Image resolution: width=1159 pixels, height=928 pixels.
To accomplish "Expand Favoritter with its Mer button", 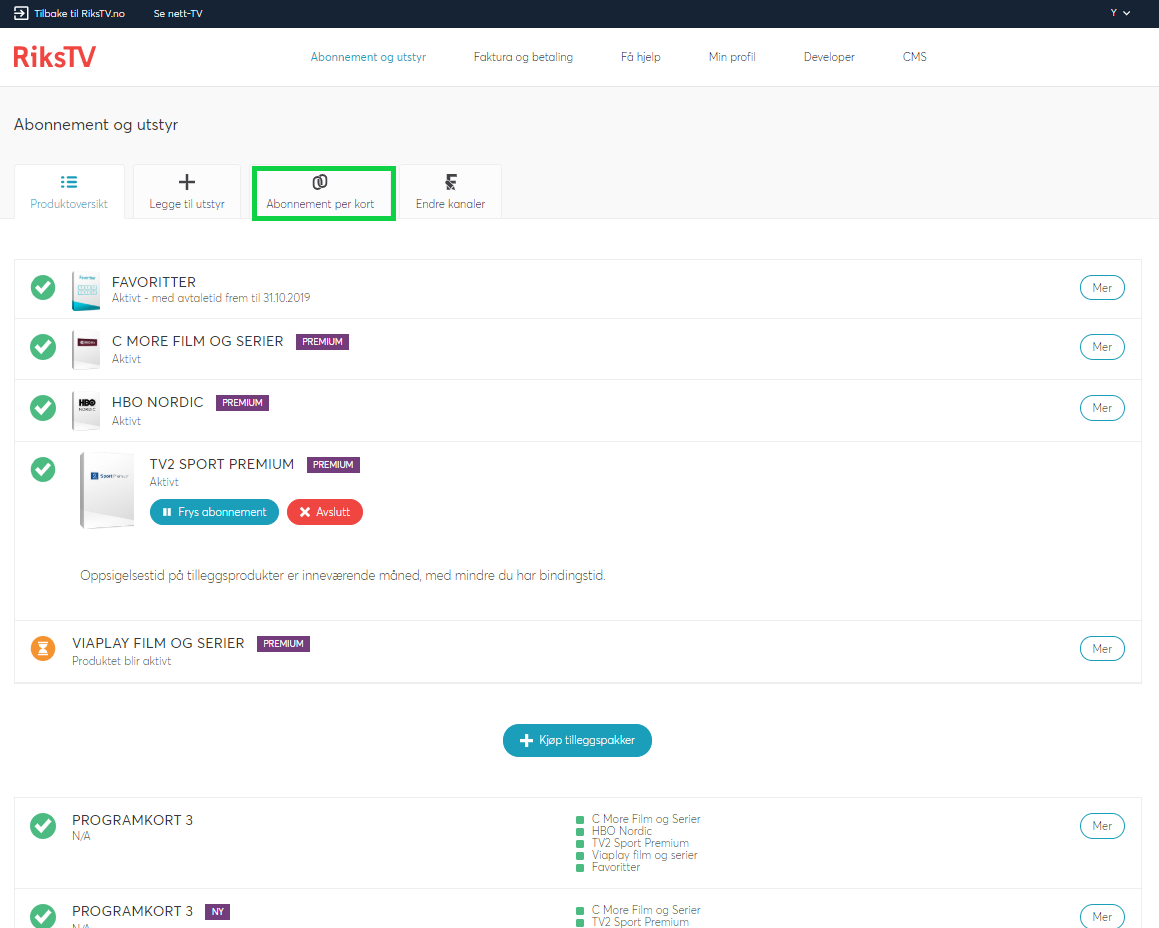I will 1102,288.
